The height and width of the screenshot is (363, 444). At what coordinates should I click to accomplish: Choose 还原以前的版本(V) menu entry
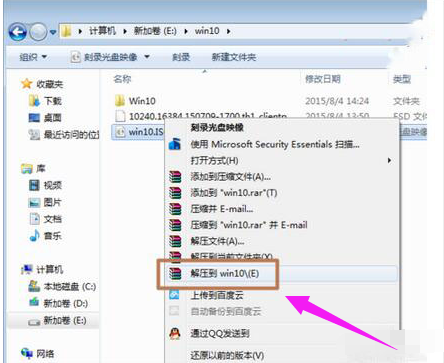[x=227, y=355]
